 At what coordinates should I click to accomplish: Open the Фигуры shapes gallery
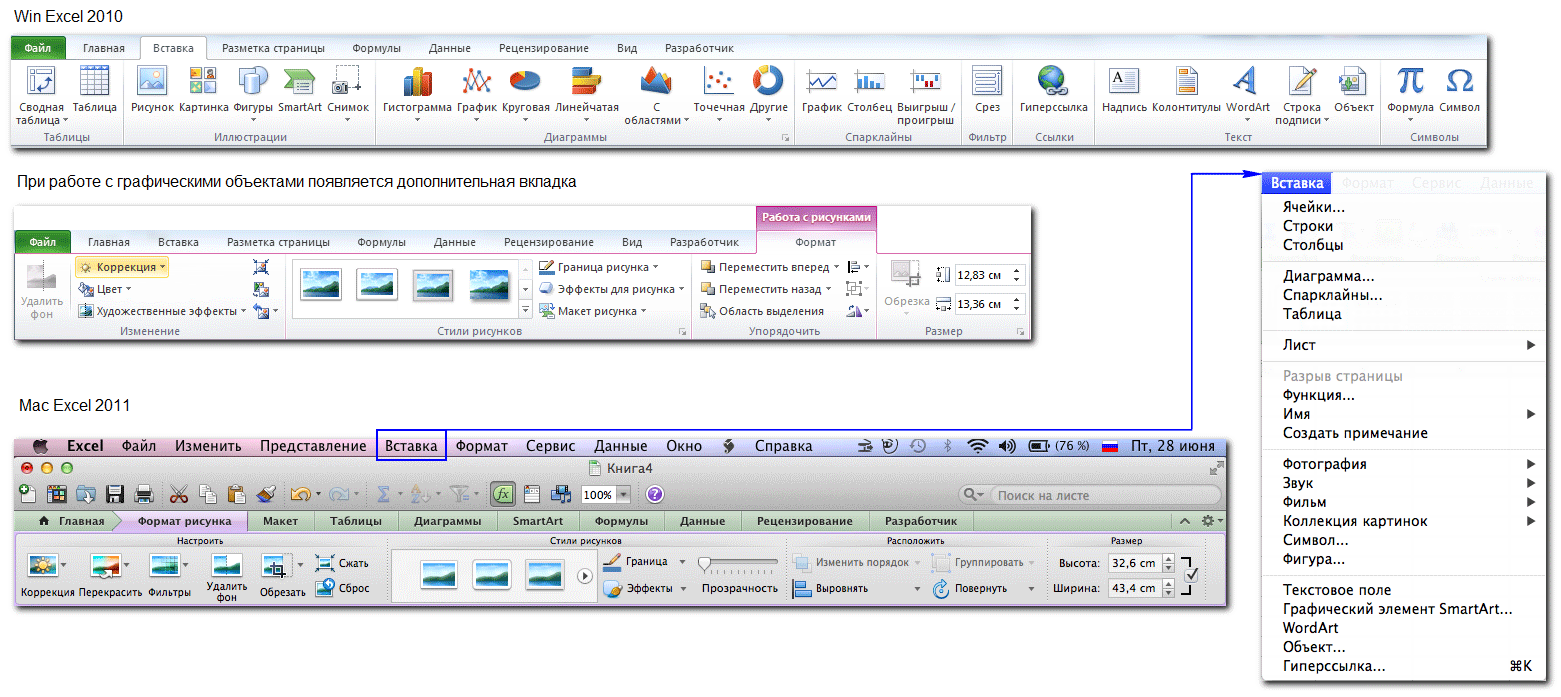tap(253, 80)
